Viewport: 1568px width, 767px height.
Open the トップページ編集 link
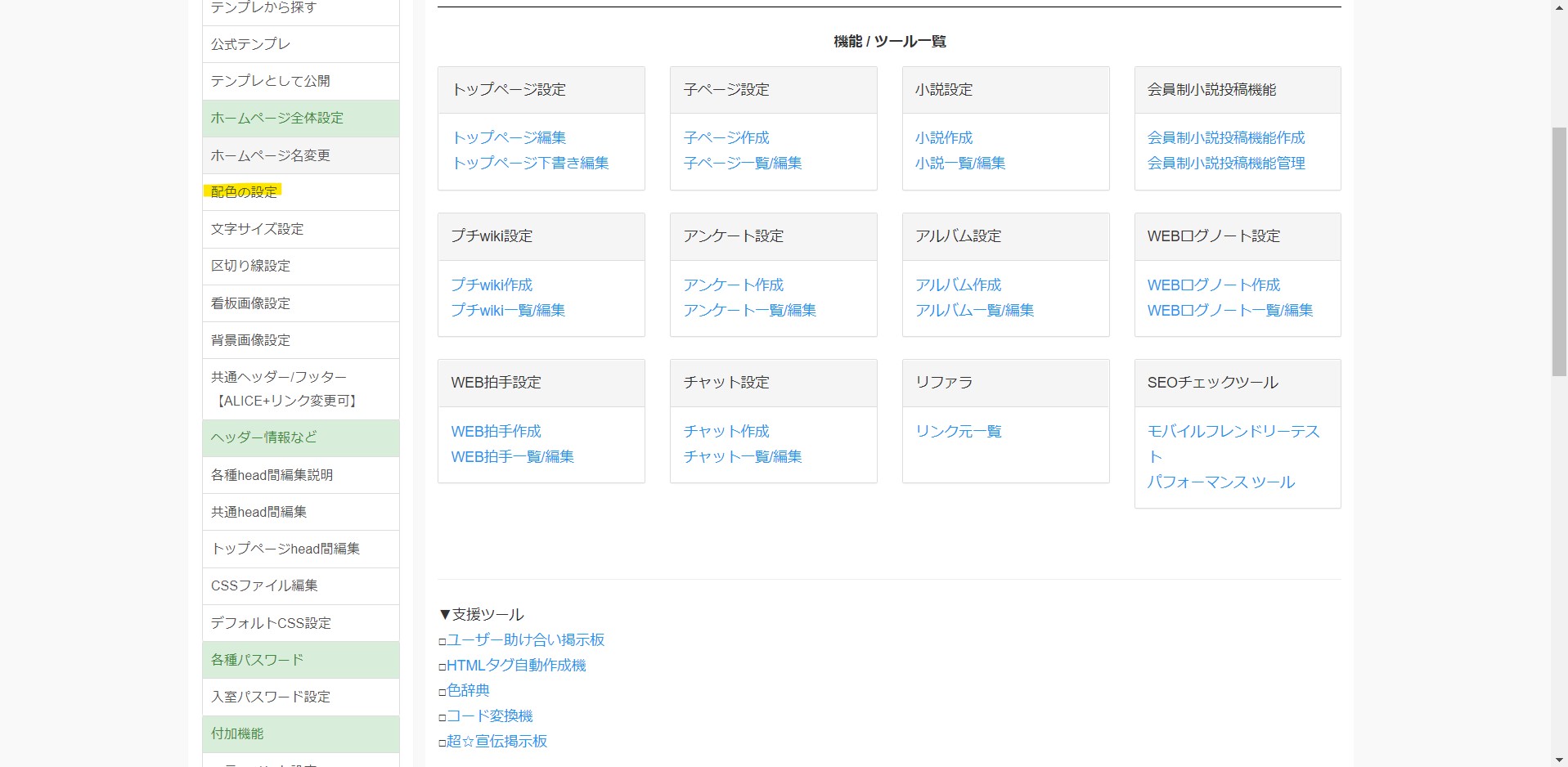coord(509,137)
